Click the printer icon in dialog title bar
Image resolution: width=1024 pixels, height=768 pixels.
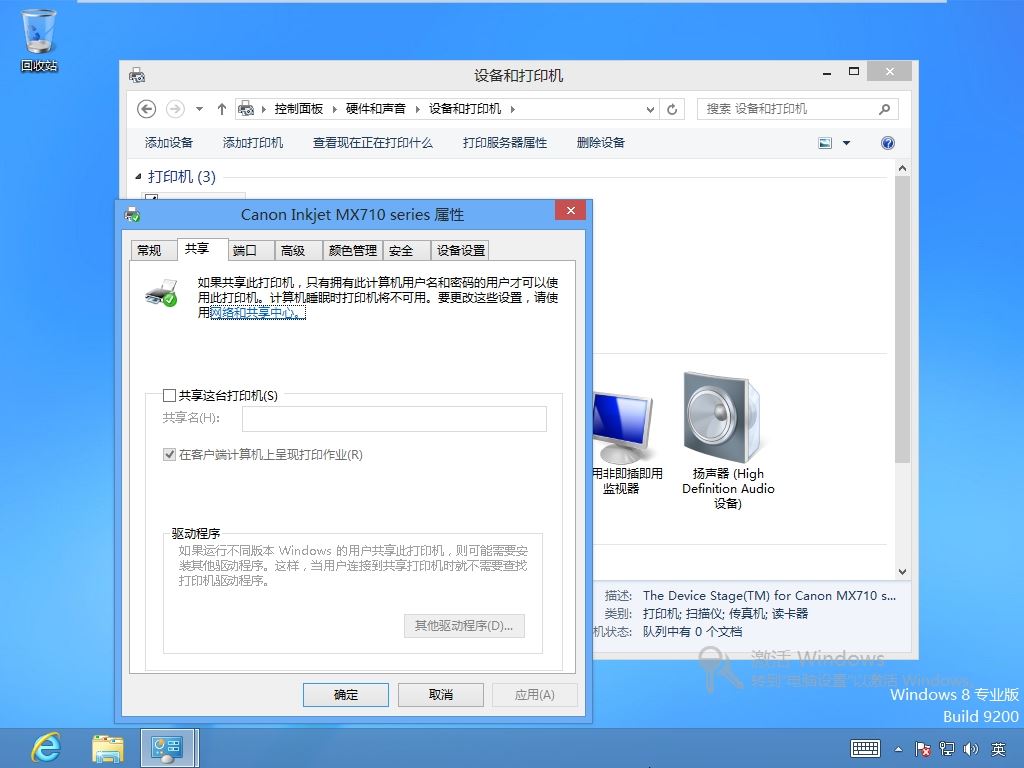point(133,214)
